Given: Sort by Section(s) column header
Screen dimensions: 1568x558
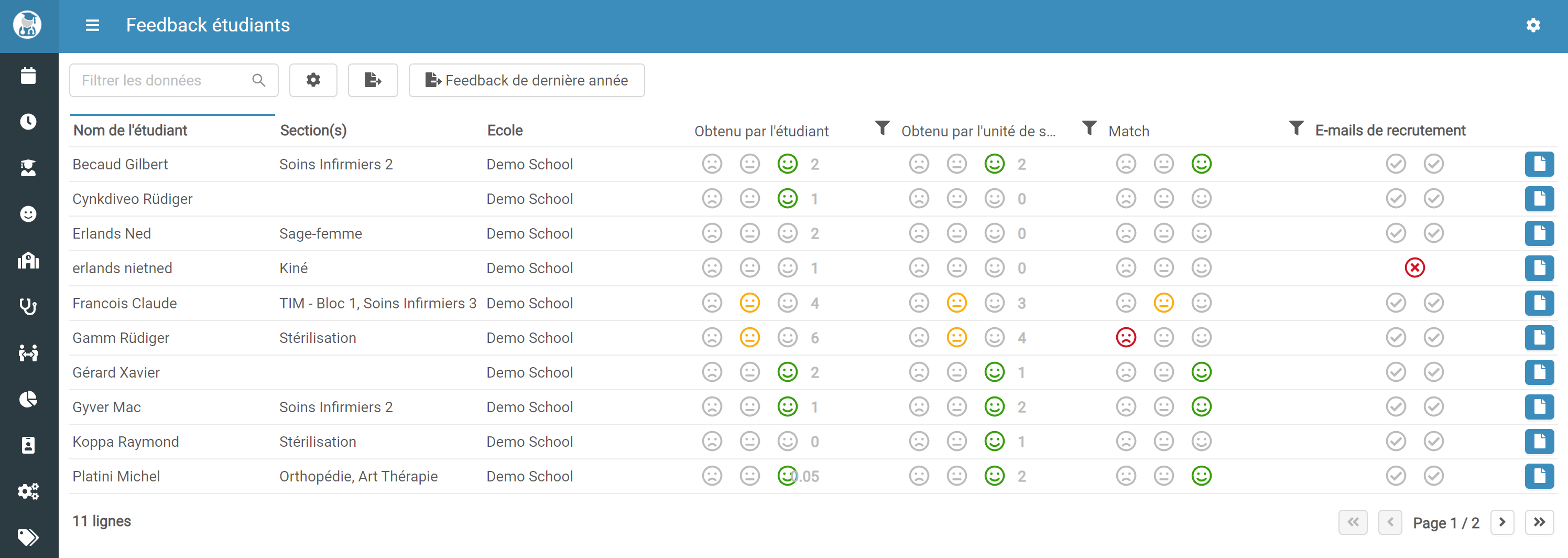Looking at the screenshot, I should pos(313,131).
